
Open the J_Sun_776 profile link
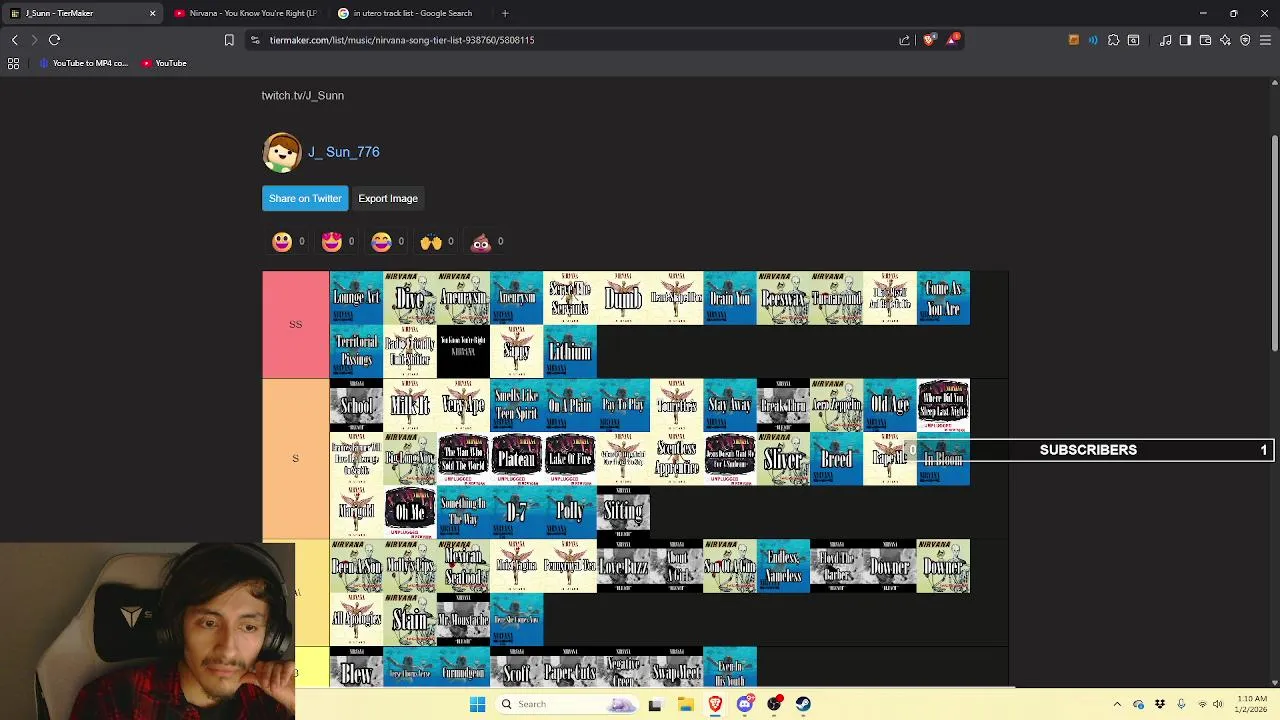coord(343,152)
